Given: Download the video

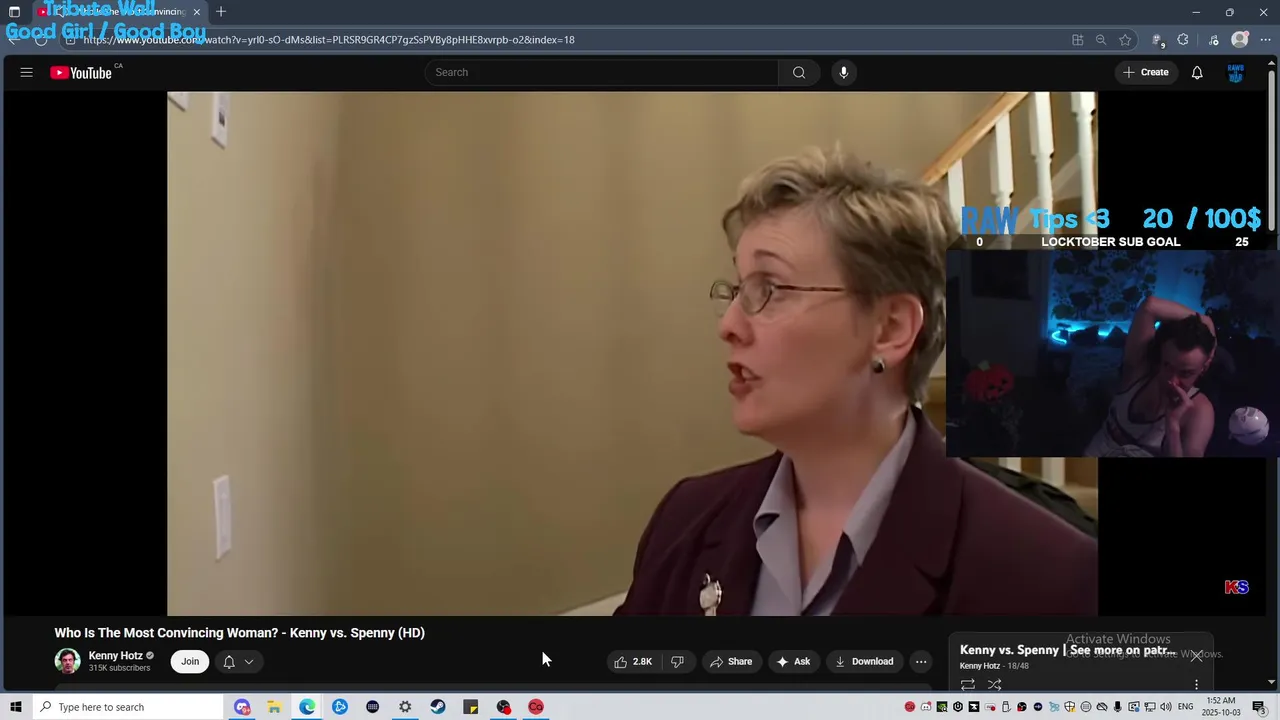Looking at the screenshot, I should (864, 661).
